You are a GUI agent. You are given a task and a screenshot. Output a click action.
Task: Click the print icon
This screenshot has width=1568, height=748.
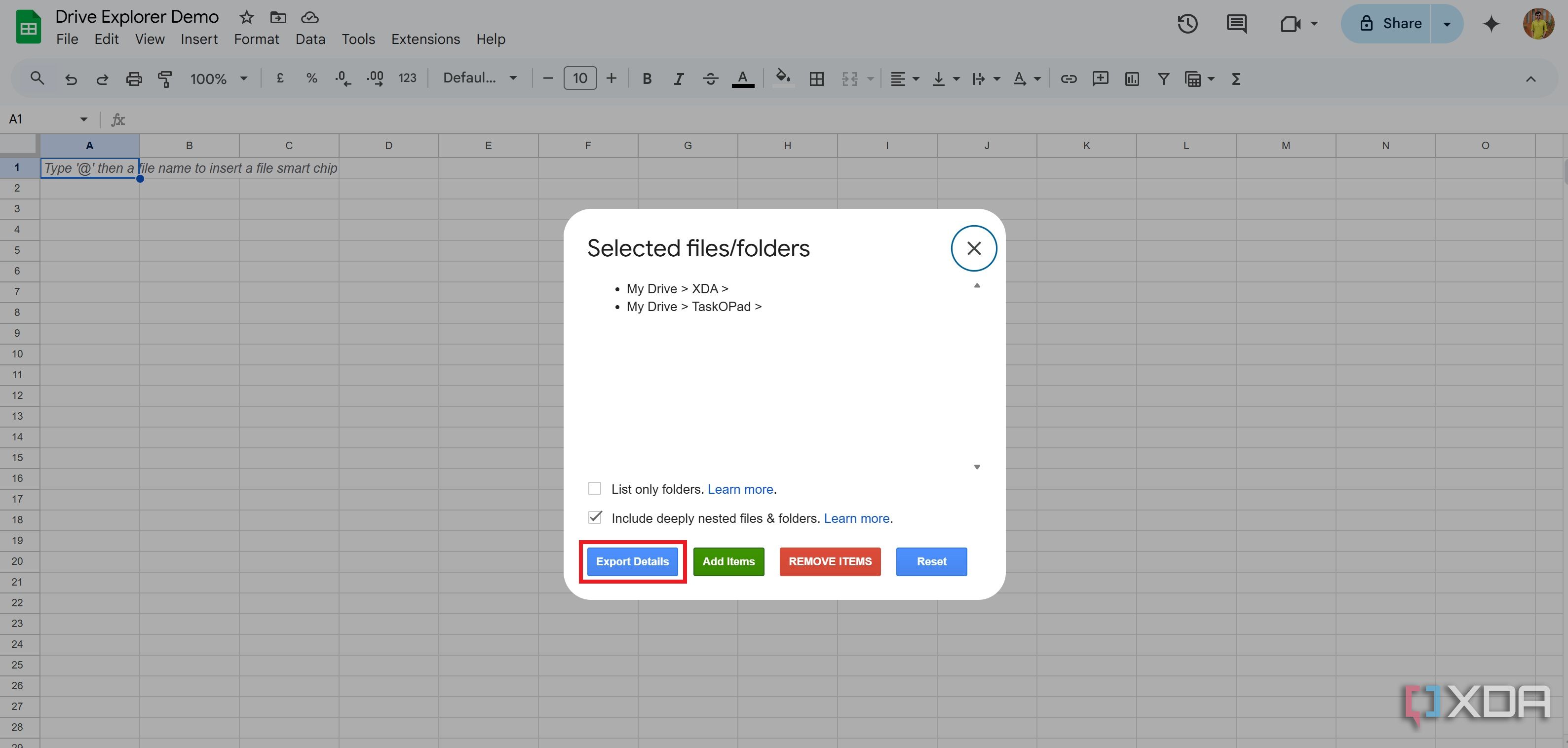[133, 79]
